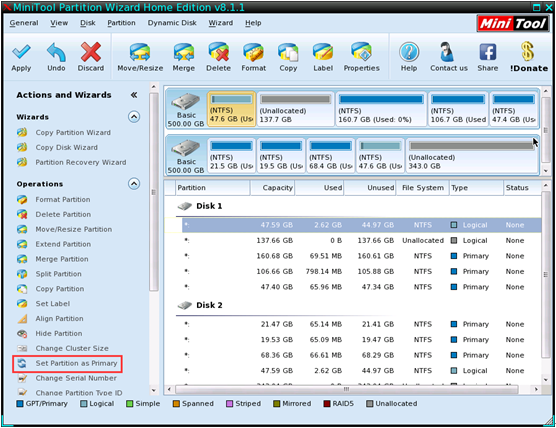Click the horizontal scrollbar of partition list

[347, 389]
